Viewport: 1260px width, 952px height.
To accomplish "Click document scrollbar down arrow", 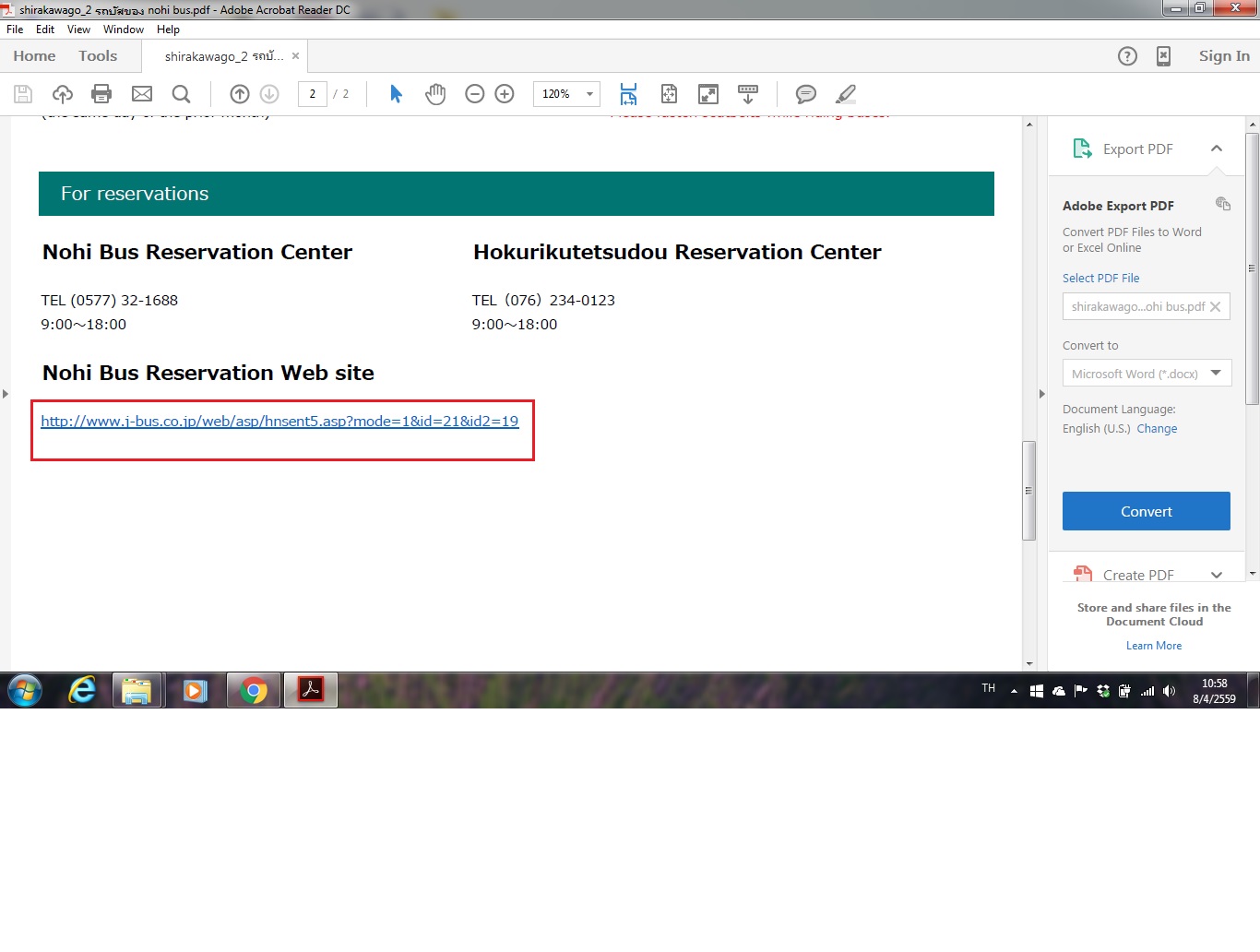I will [1029, 663].
